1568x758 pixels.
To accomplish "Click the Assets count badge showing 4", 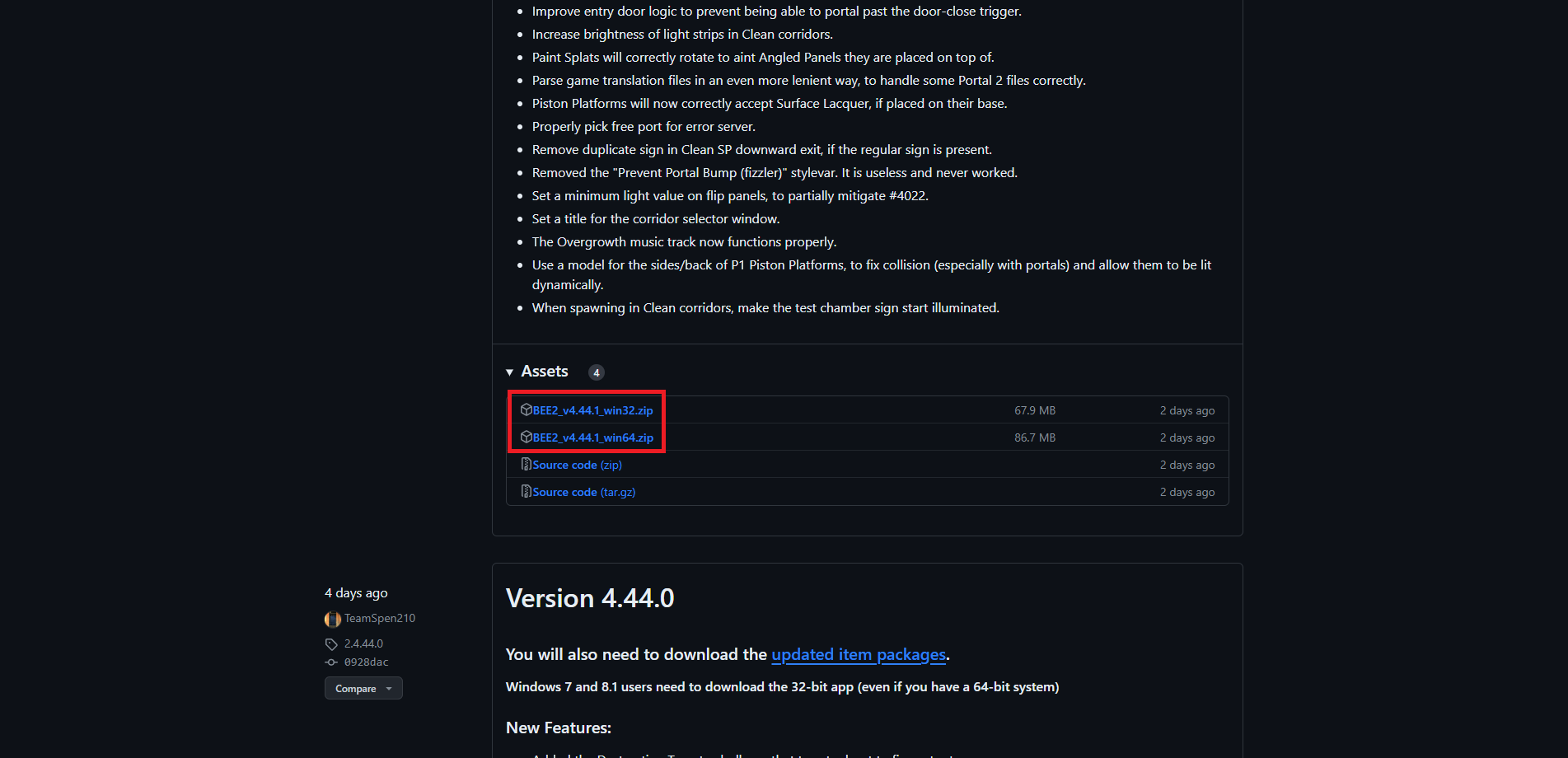I will click(597, 372).
